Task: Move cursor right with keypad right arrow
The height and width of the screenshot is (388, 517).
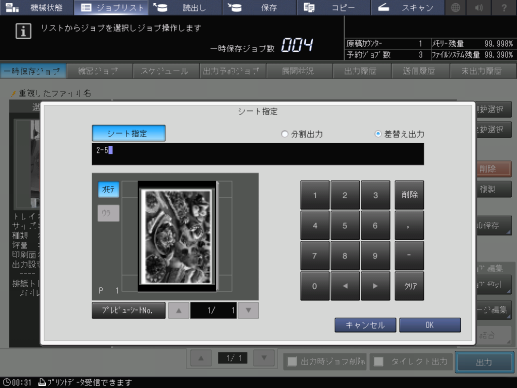Action: [375, 286]
